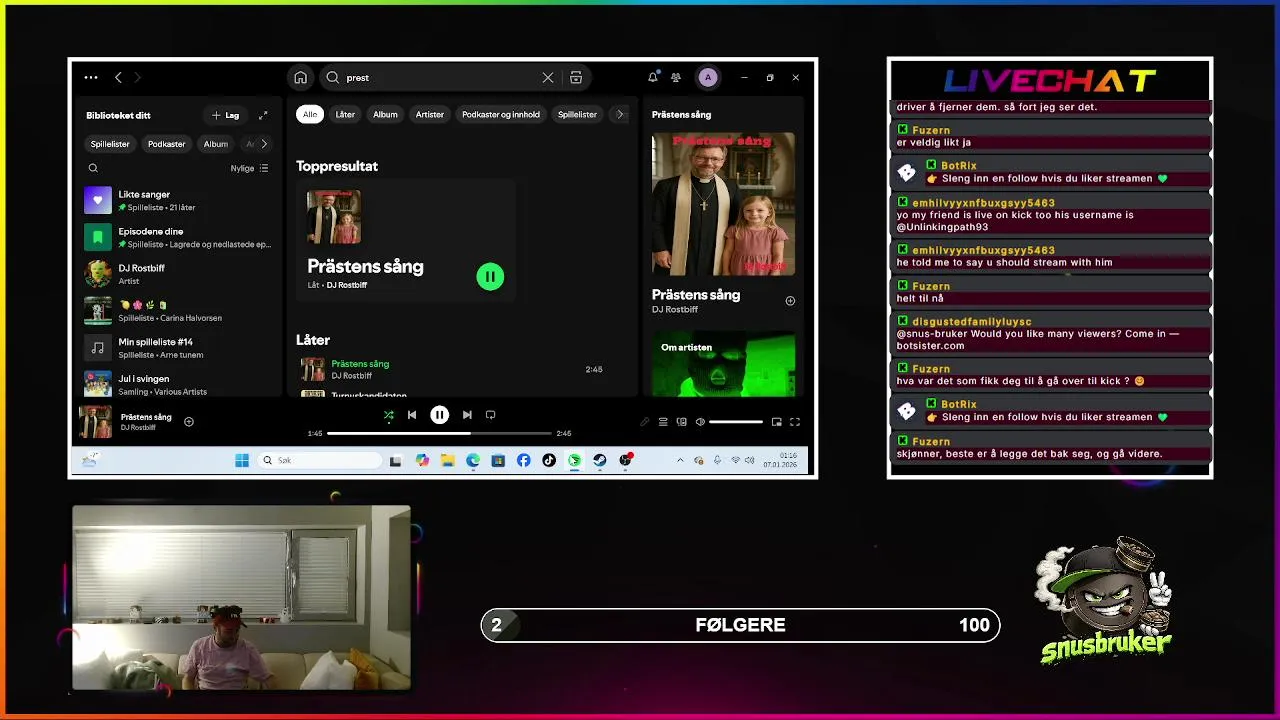Skip to the previous track
Screen dimensions: 1280x720
click(x=412, y=415)
